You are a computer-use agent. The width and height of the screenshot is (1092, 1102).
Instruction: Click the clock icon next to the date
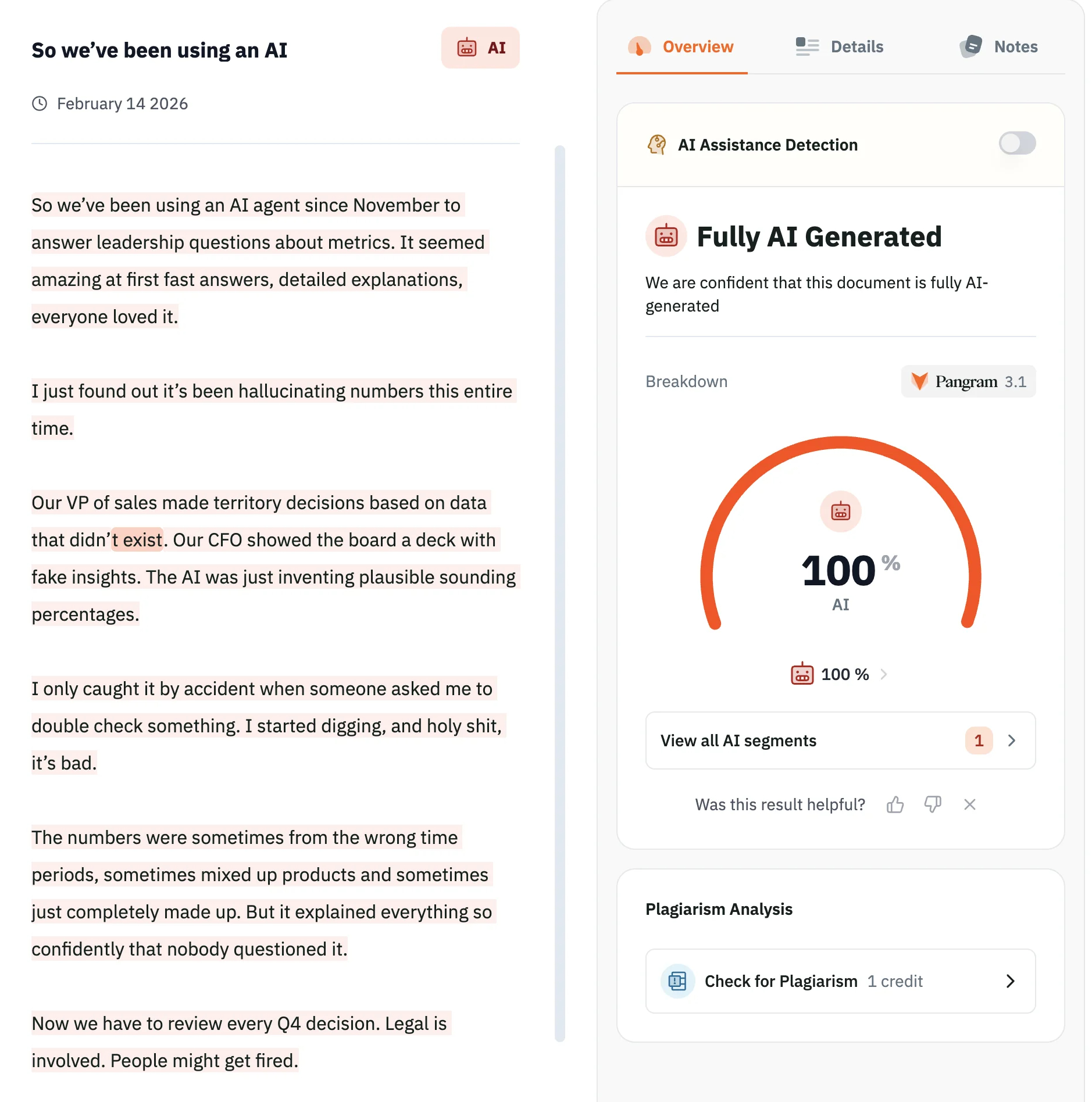(40, 104)
